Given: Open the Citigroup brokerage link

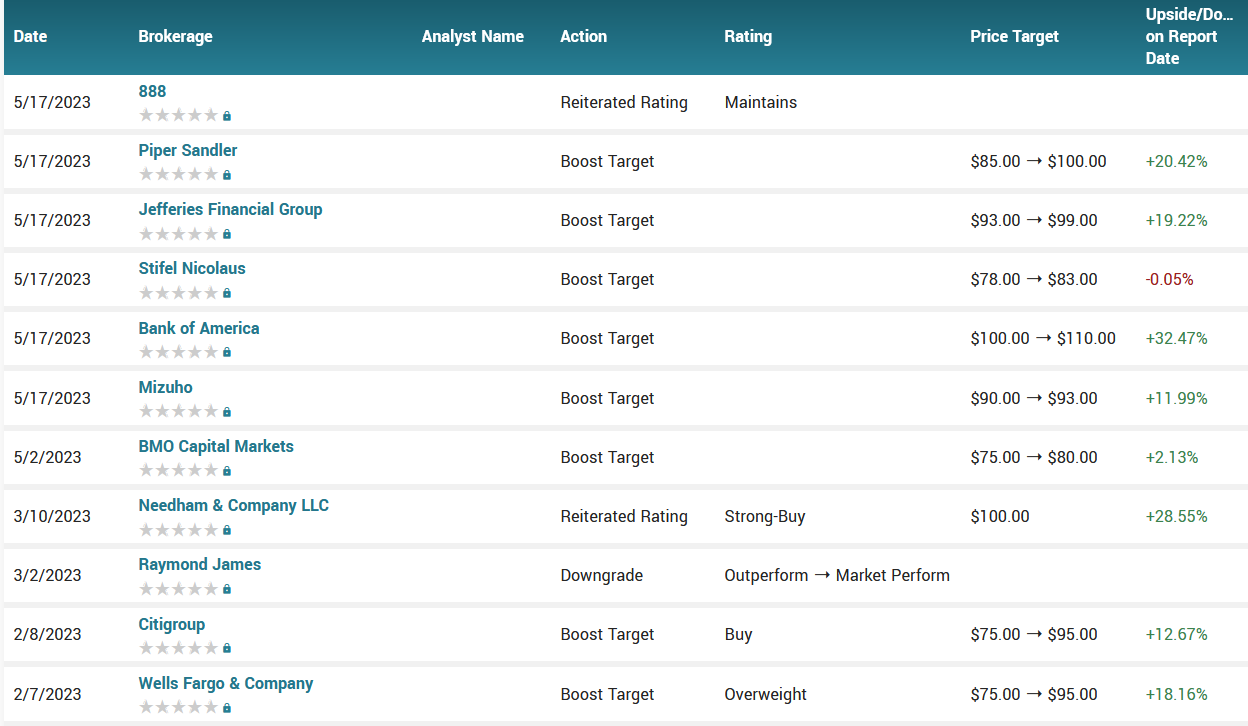Looking at the screenshot, I should [x=172, y=624].
